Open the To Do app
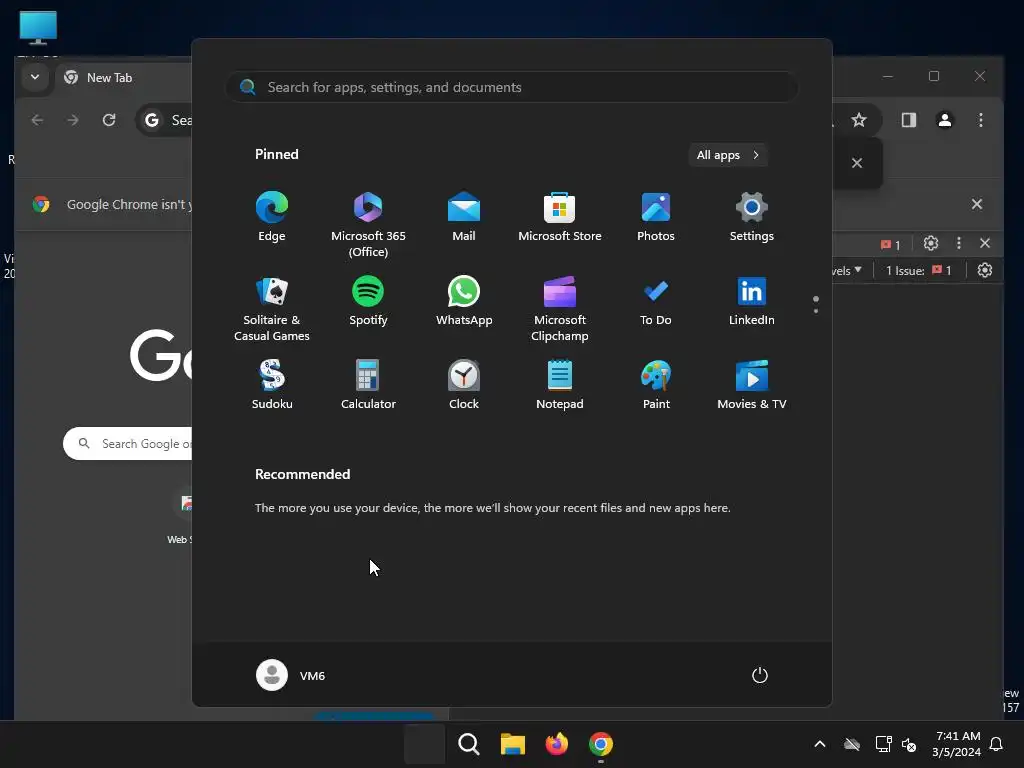 click(656, 301)
